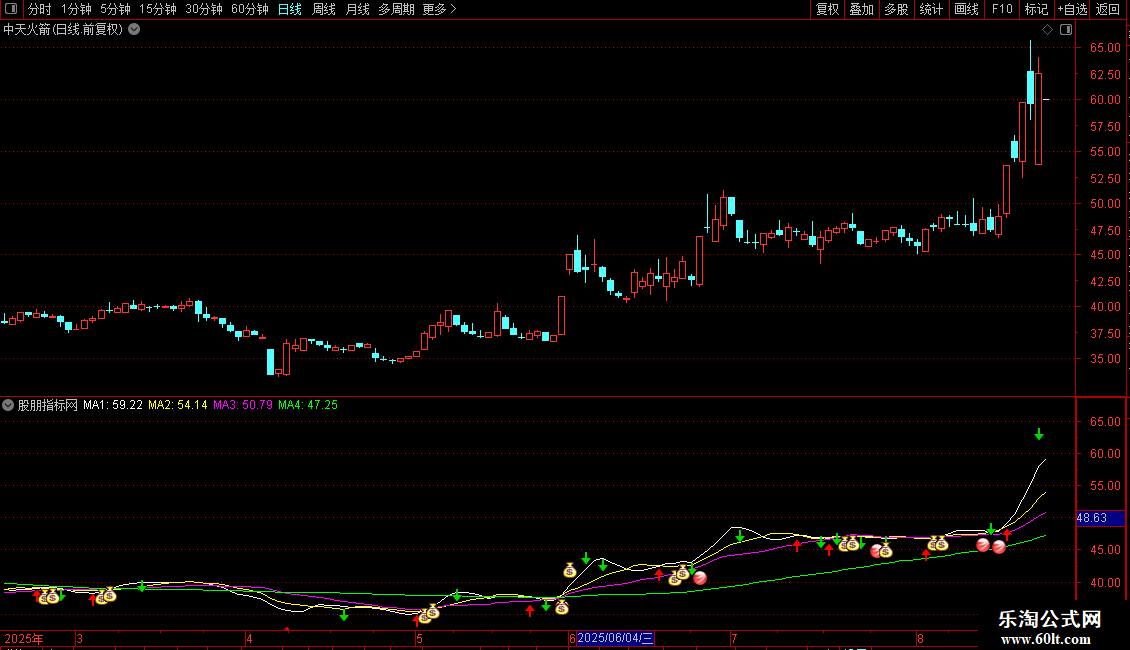Click the green down arrow above the MA1 peak

1038,434
